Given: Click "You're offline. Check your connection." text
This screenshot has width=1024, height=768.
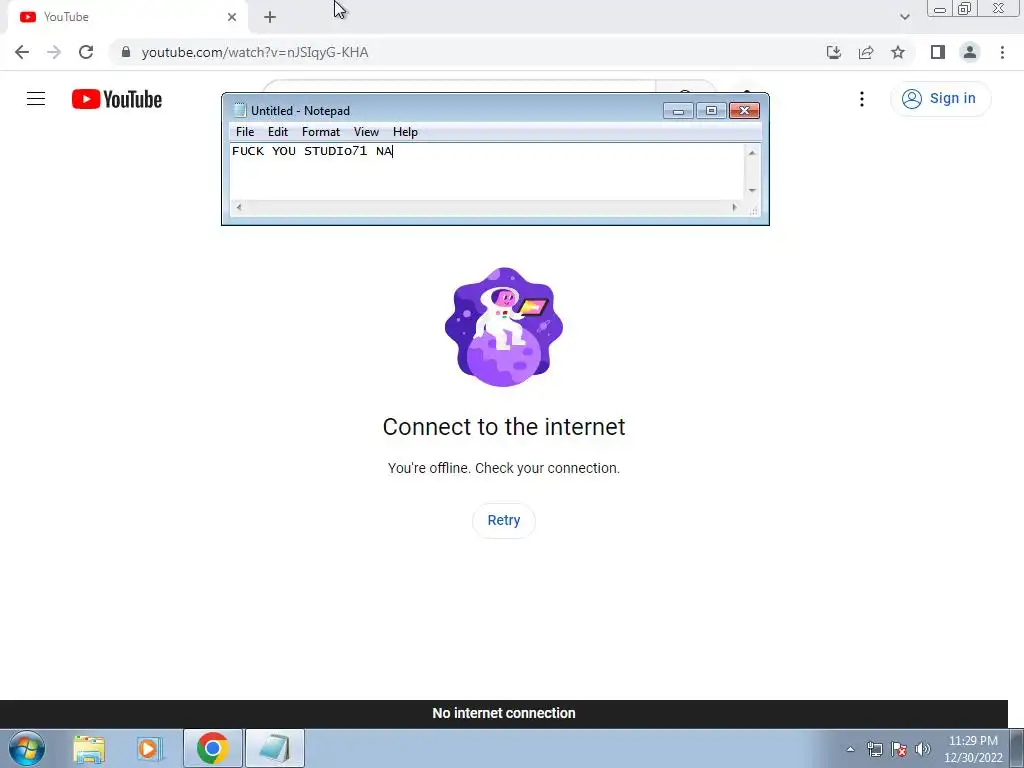Looking at the screenshot, I should coord(504,468).
